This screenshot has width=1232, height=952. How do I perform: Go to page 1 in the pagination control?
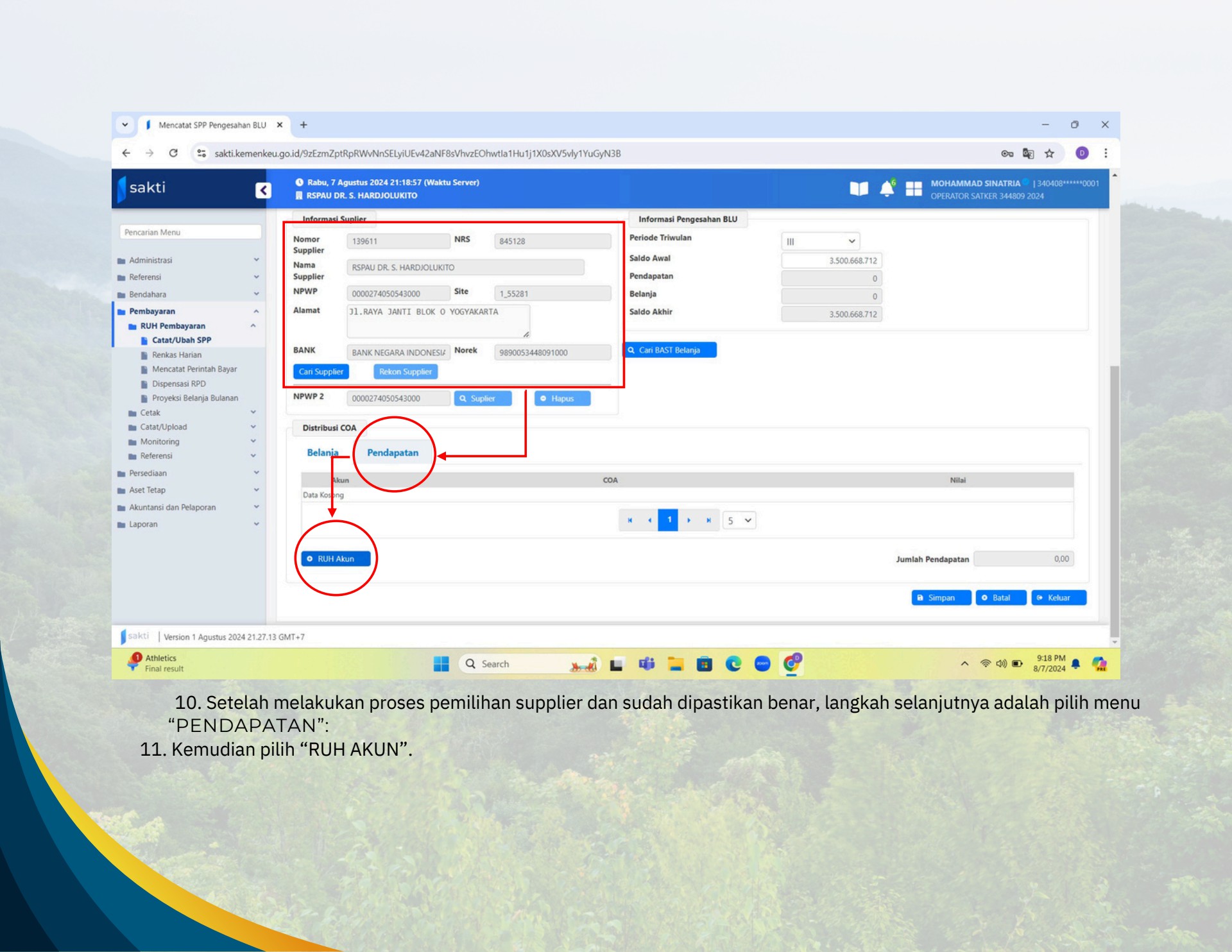point(668,520)
